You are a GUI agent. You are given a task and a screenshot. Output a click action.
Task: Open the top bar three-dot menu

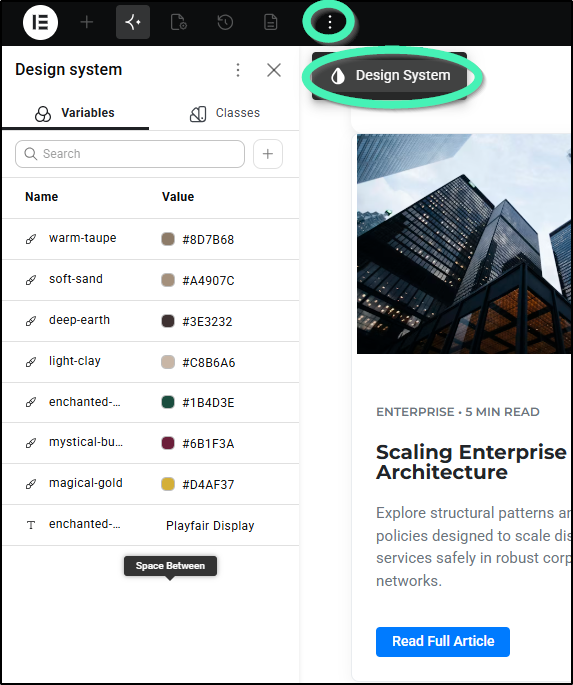pyautogui.click(x=330, y=22)
